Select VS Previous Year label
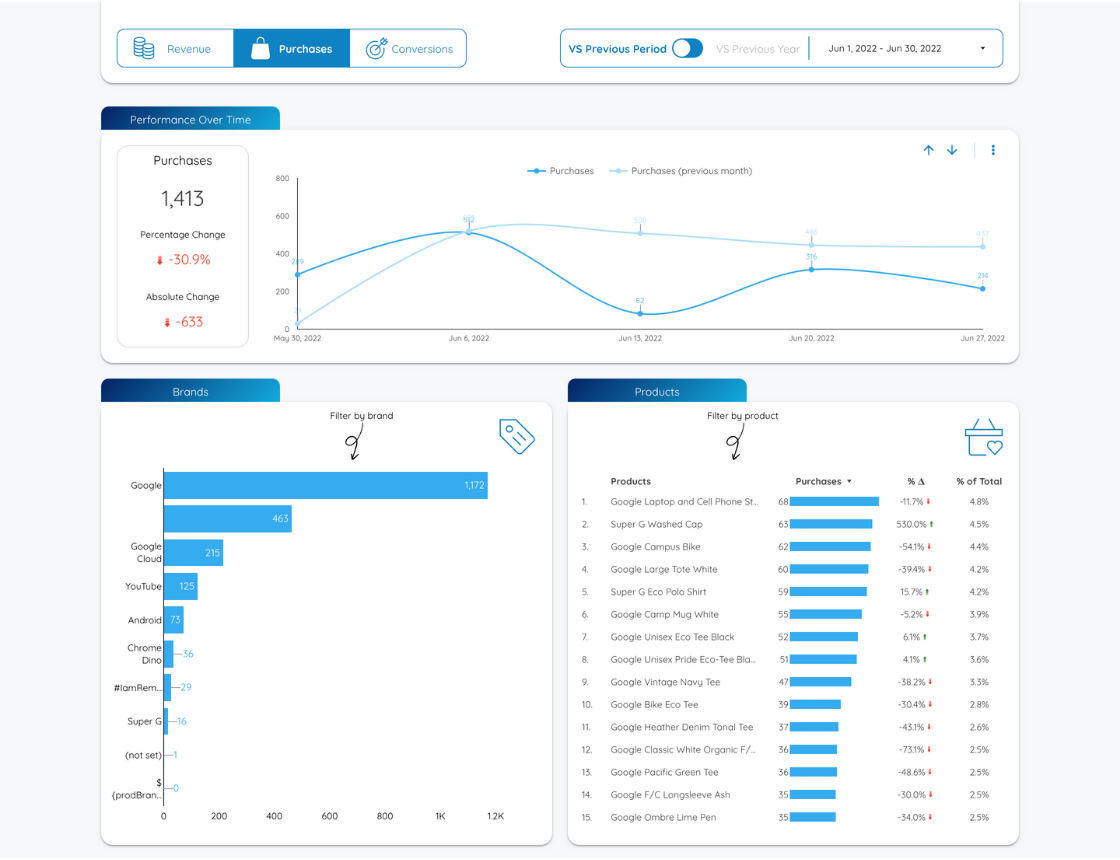1120x860 pixels. point(758,49)
